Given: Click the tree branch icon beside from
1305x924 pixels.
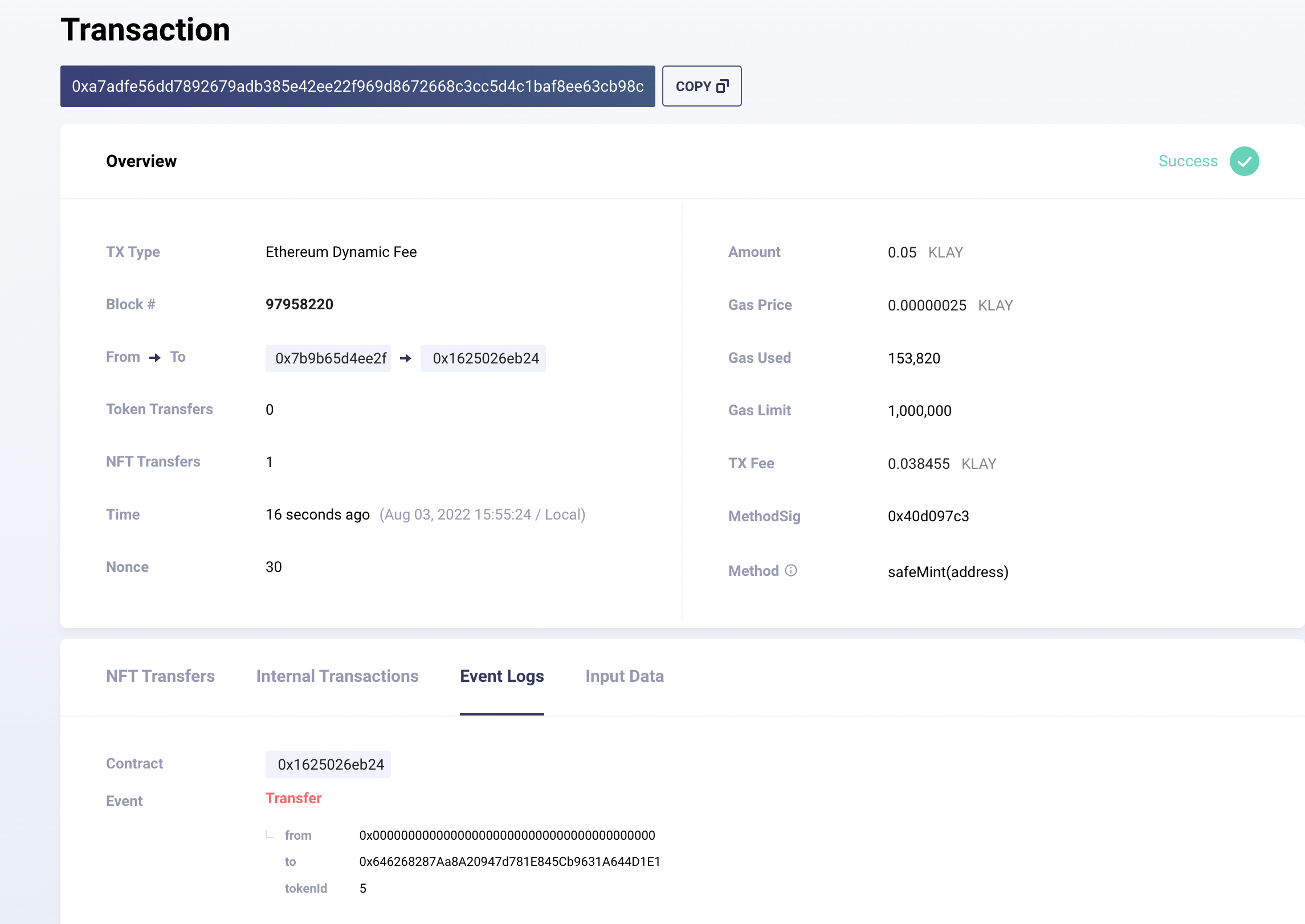Looking at the screenshot, I should click(270, 835).
